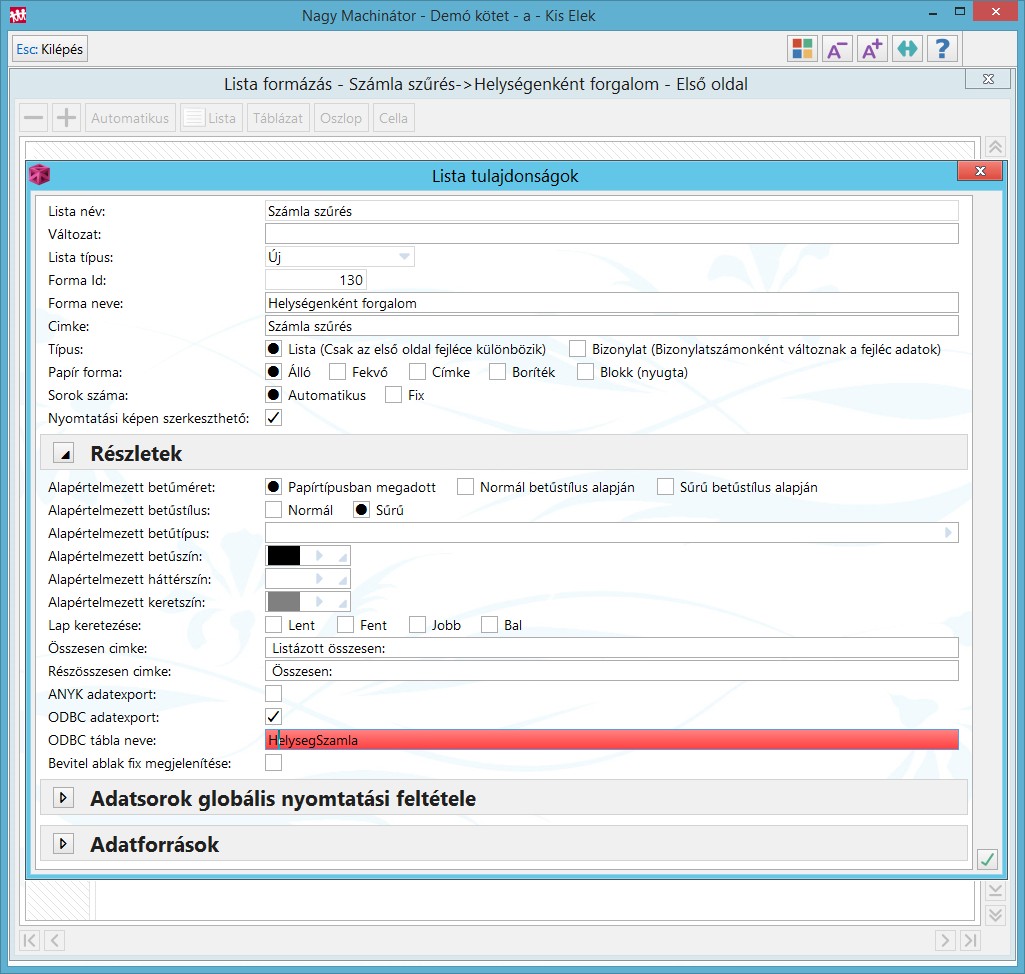Viewport: 1025px width, 974px height.
Task: Select Blokk (nyugta) paper form
Action: click(x=585, y=372)
